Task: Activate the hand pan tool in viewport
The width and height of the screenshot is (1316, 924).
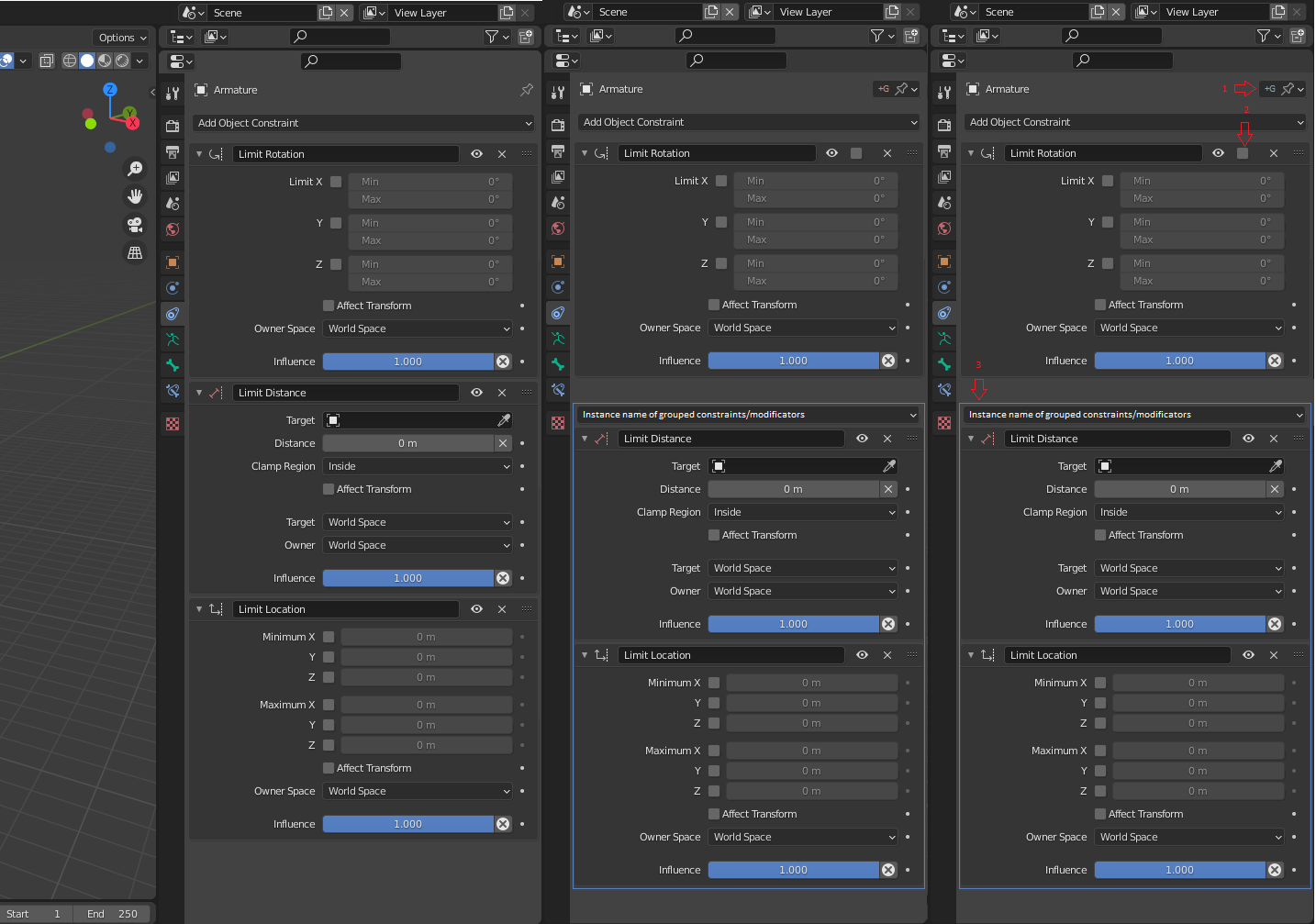Action: 135,196
